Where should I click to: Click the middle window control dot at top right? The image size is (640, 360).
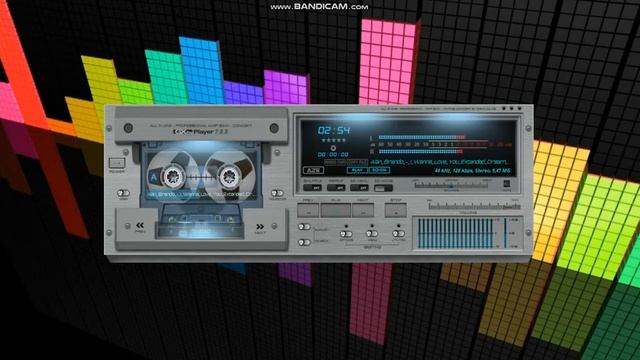pos(512,109)
